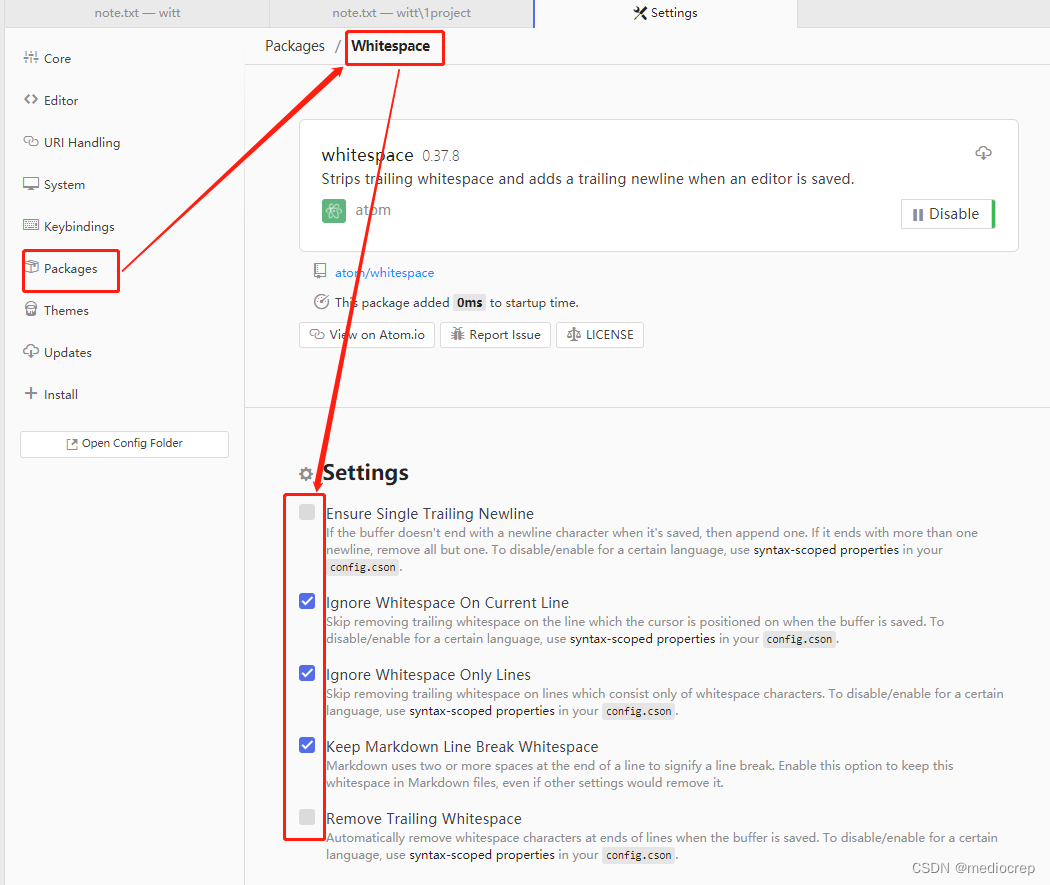Viewport: 1050px width, 885px height.
Task: Click the Install plus icon
Action: (31, 393)
